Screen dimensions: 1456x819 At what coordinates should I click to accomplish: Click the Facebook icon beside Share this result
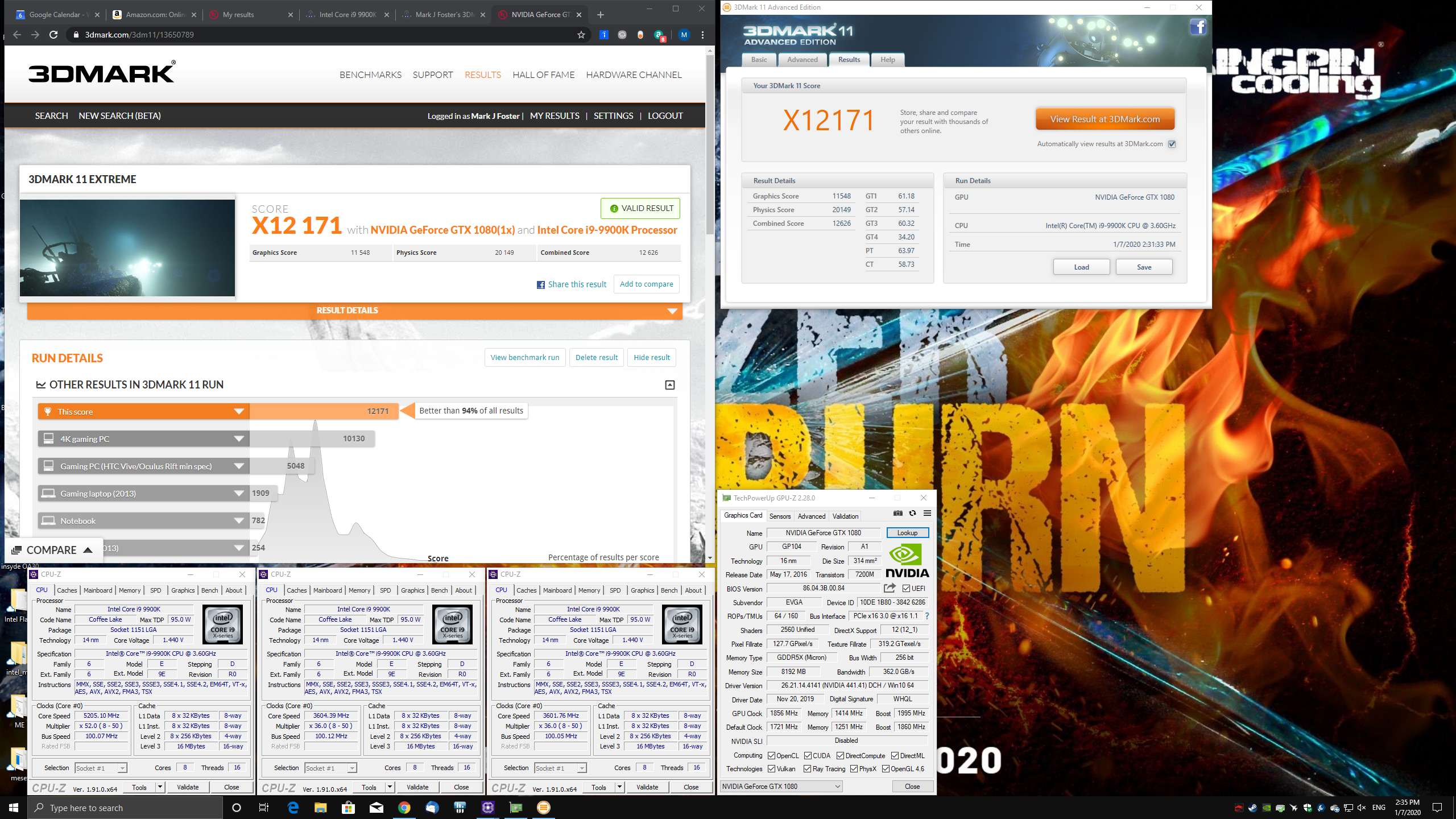coord(540,284)
